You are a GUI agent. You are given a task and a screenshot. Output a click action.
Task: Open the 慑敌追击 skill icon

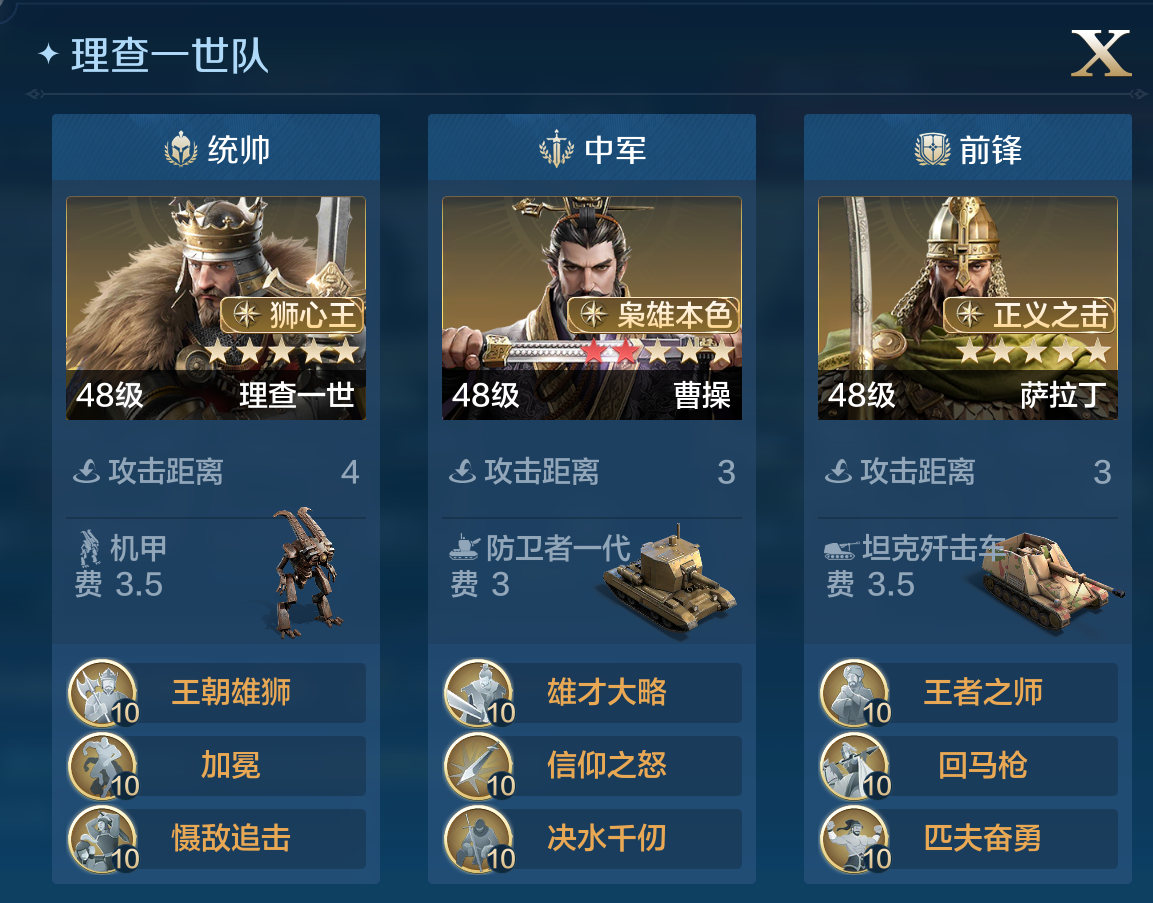pos(103,839)
